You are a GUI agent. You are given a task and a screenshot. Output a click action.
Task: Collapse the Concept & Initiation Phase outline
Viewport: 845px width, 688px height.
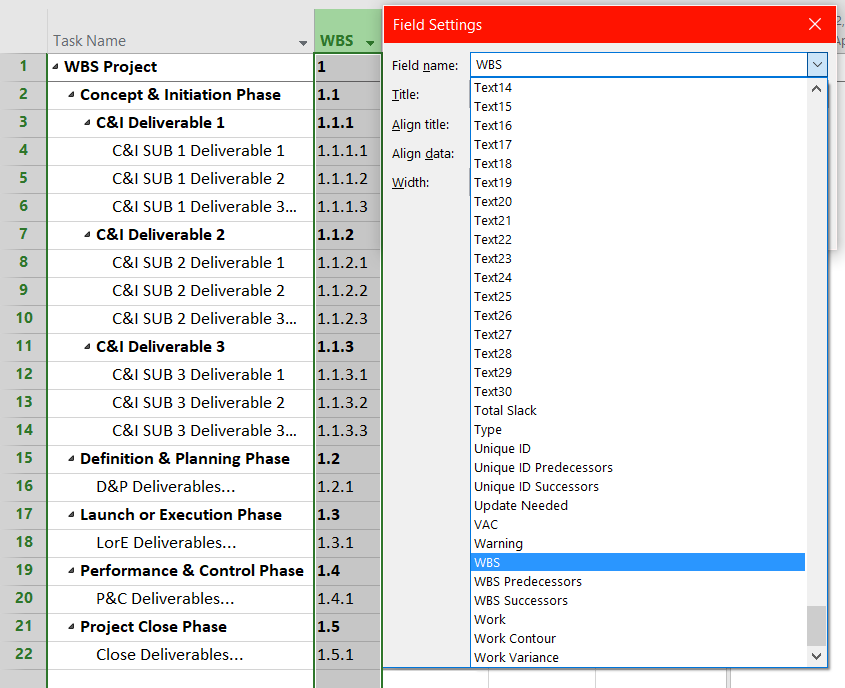click(71, 95)
